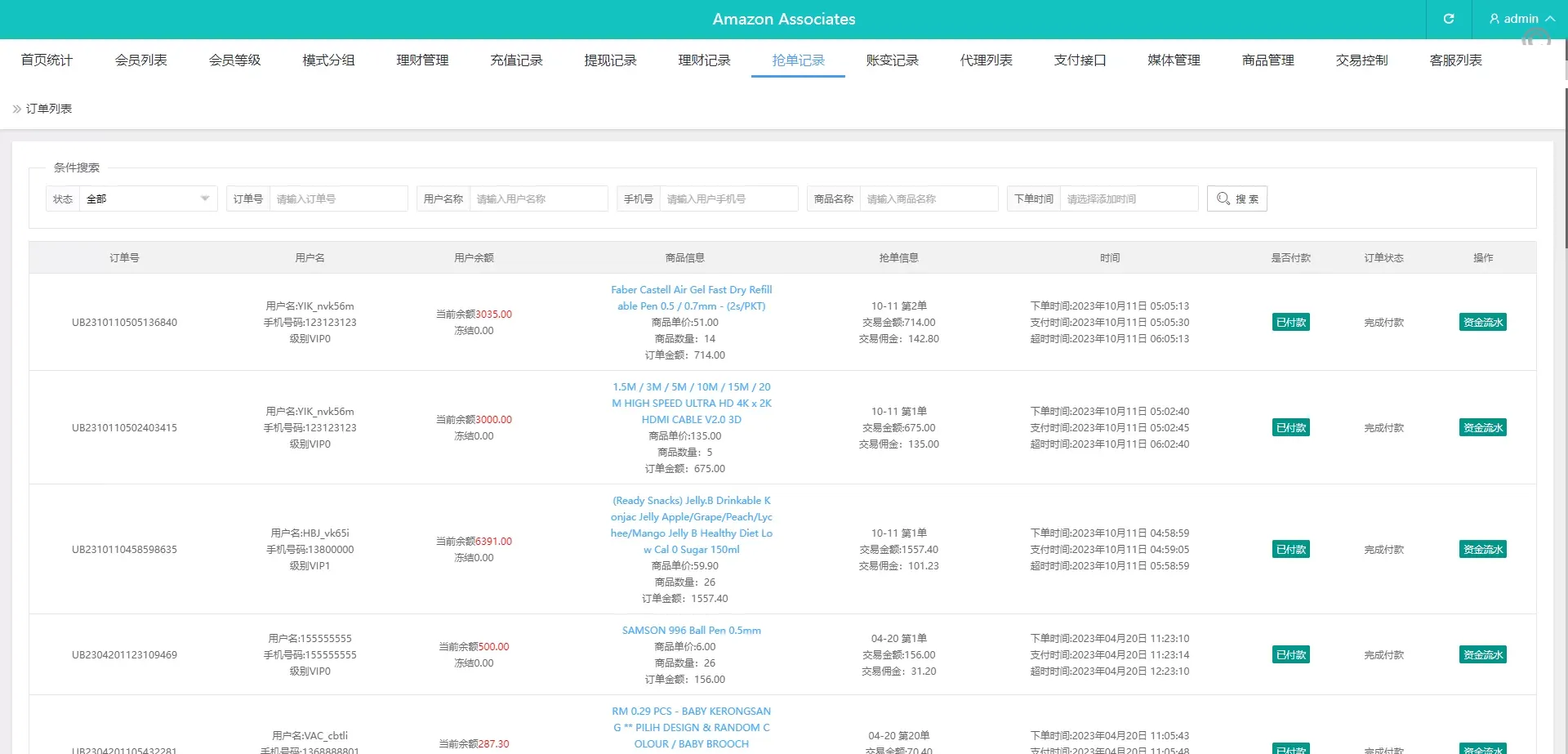Go to the 首页统计 tab
1568x754 pixels.
(47, 60)
